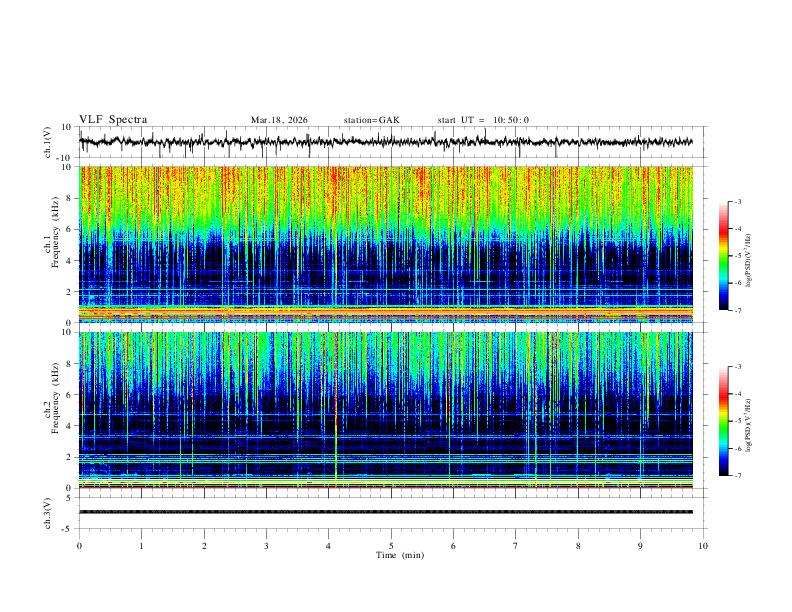Click the 'station=GAK' label
Viewport: 792px width, 612px height.
371,120
